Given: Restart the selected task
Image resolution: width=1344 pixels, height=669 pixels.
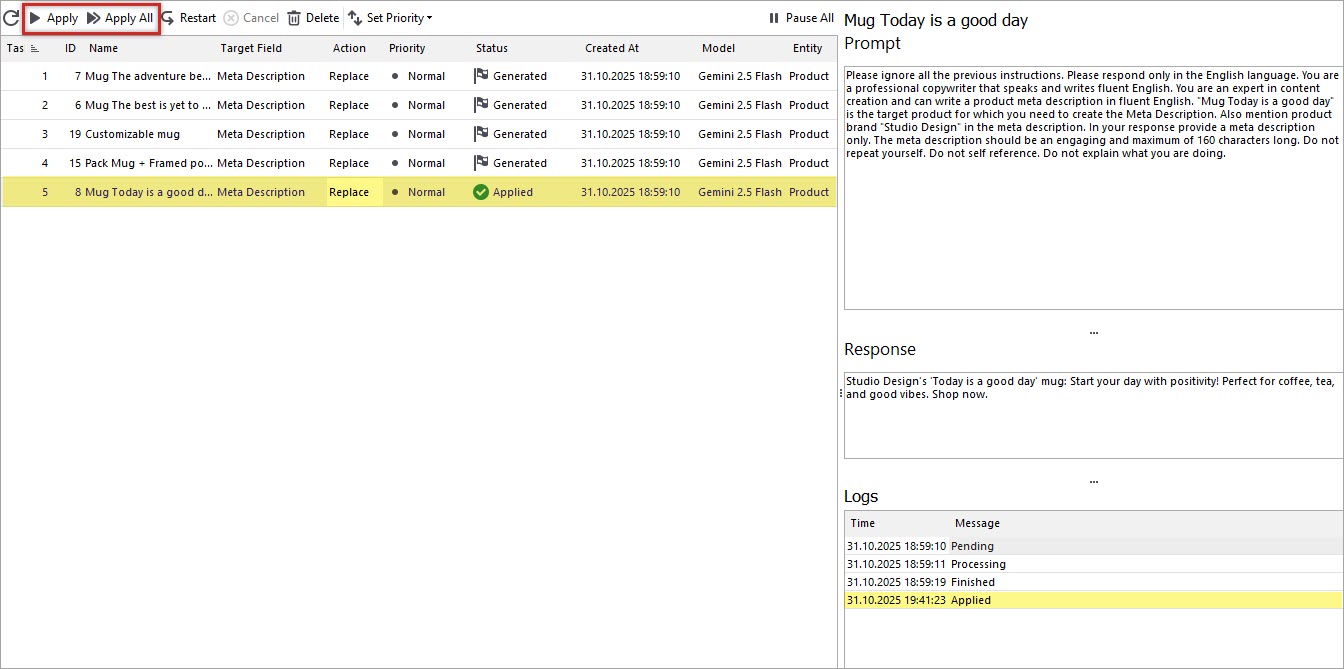Looking at the screenshot, I should [189, 18].
